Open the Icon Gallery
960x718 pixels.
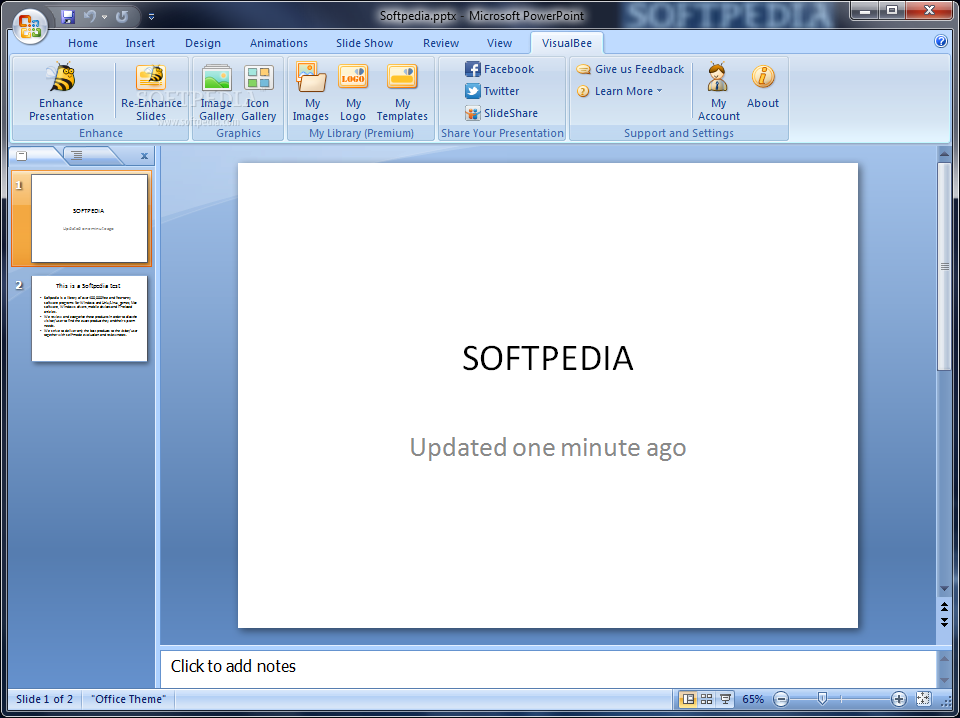[x=258, y=93]
